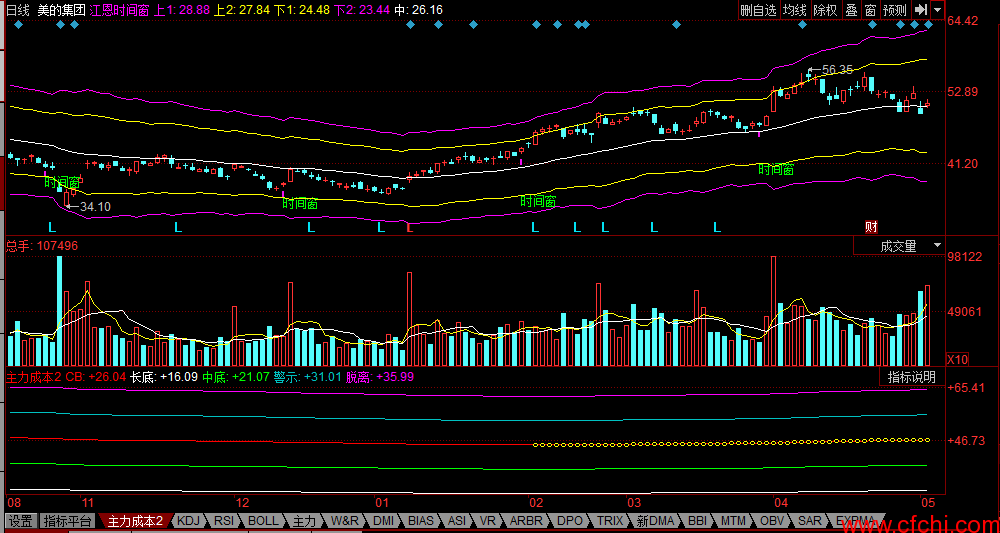The image size is (1000, 533).
Task: Open the 指标说明 indicator description
Action: (912, 377)
